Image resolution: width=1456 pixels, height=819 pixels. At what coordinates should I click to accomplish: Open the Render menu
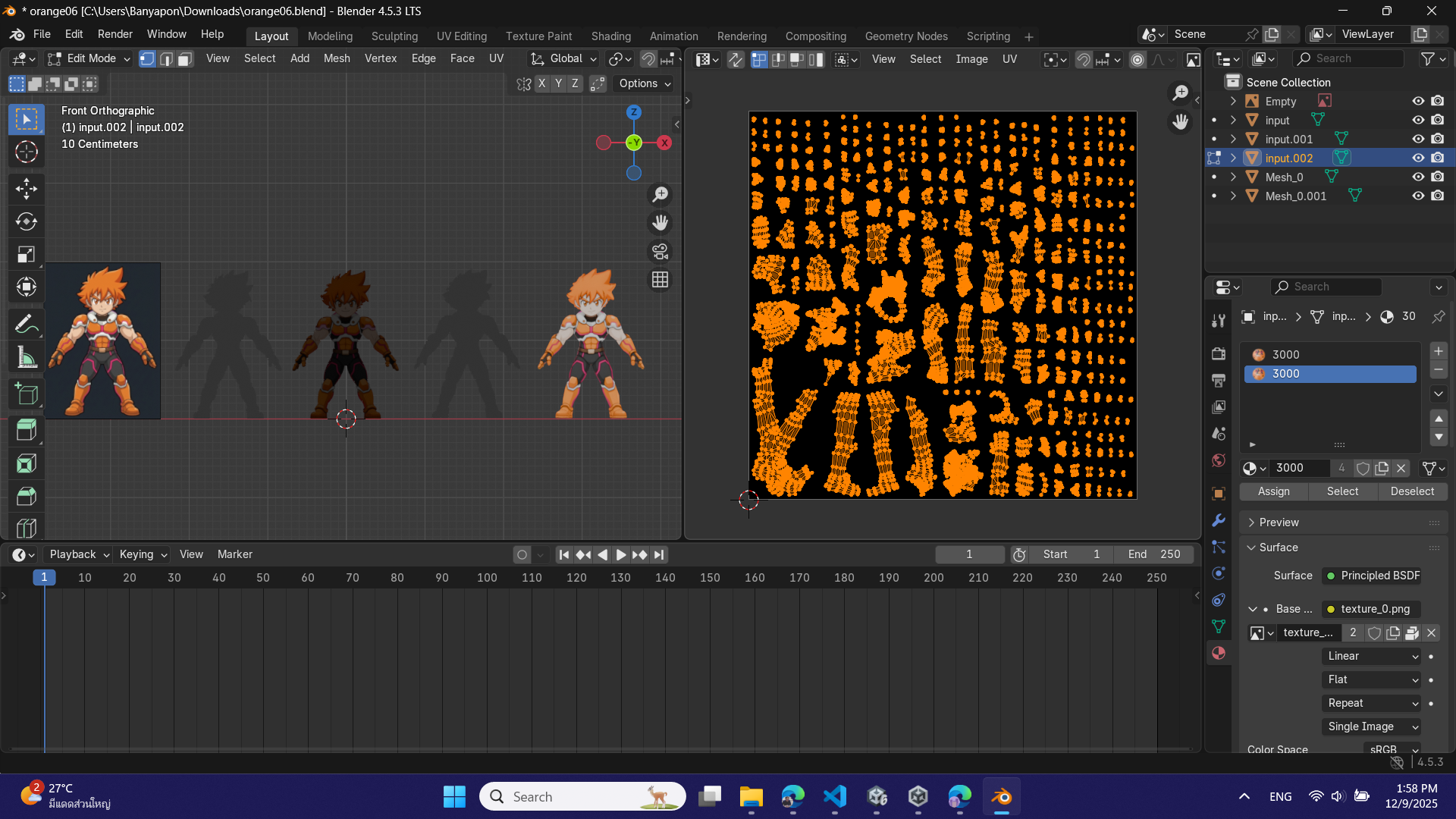pos(115,34)
